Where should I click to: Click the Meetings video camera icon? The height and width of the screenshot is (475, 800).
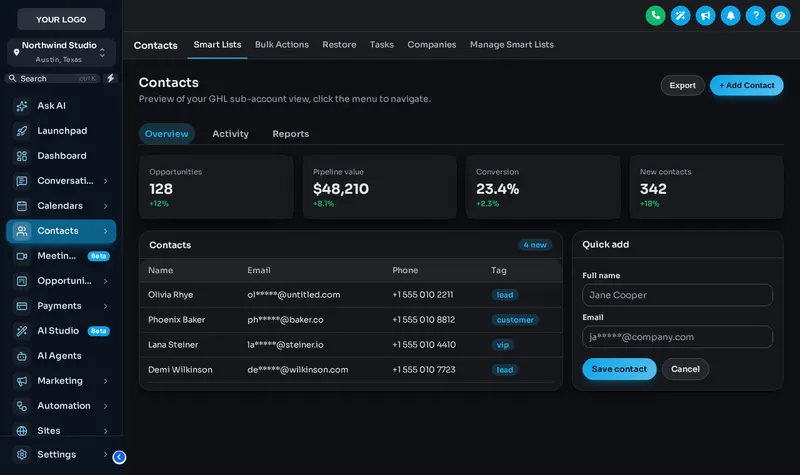point(22,256)
